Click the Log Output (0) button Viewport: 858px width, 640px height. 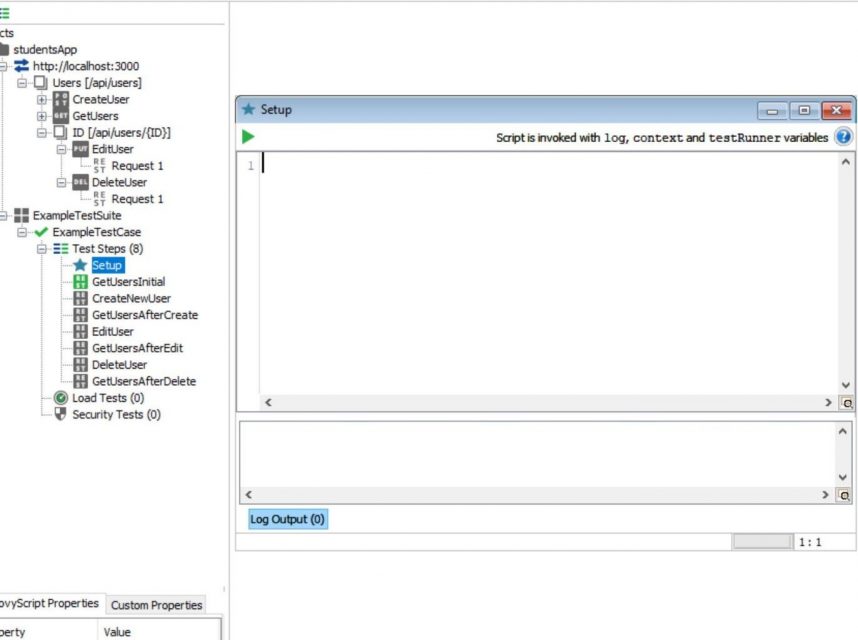(x=287, y=519)
